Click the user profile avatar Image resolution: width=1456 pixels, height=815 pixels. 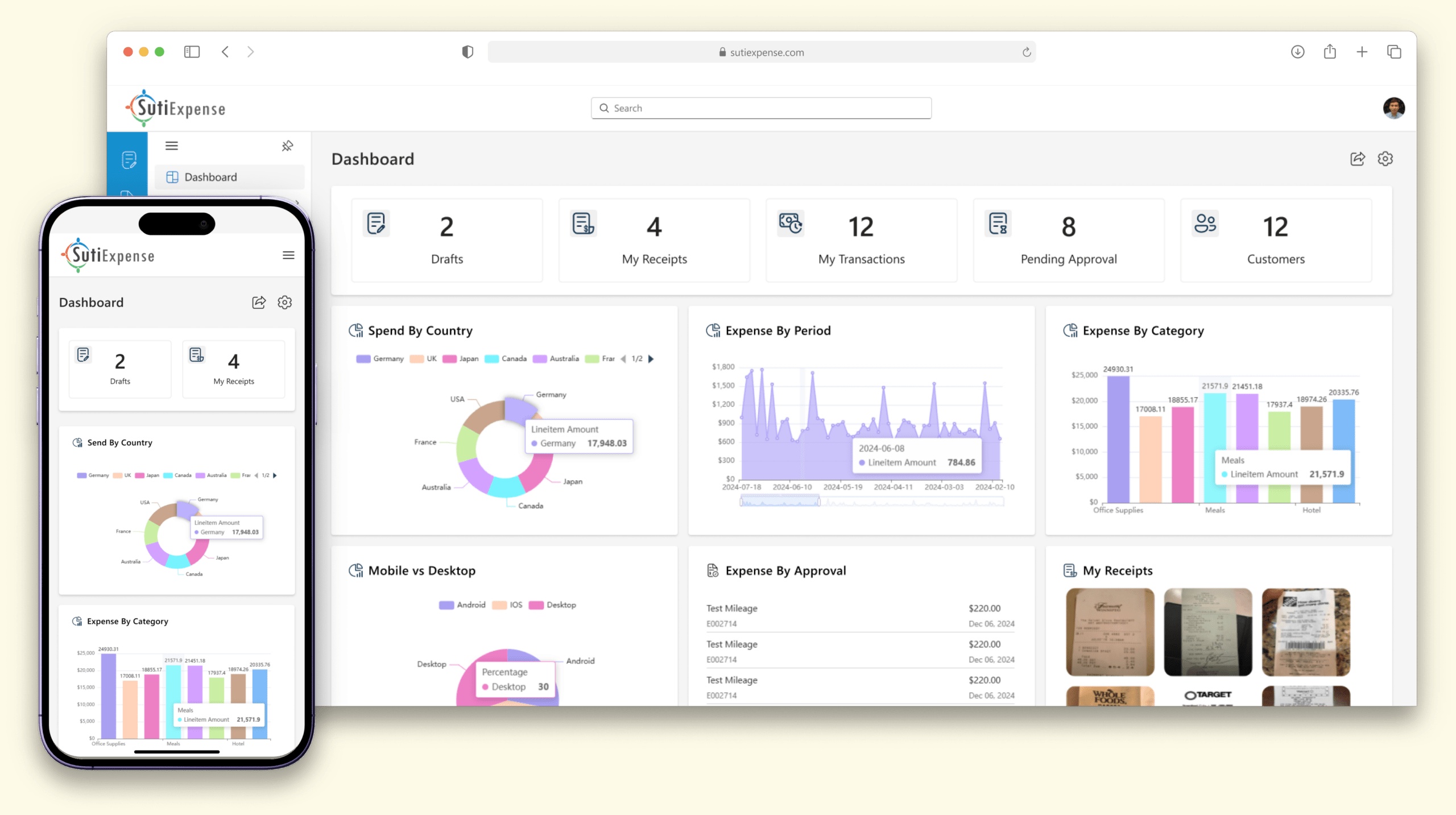(1394, 108)
